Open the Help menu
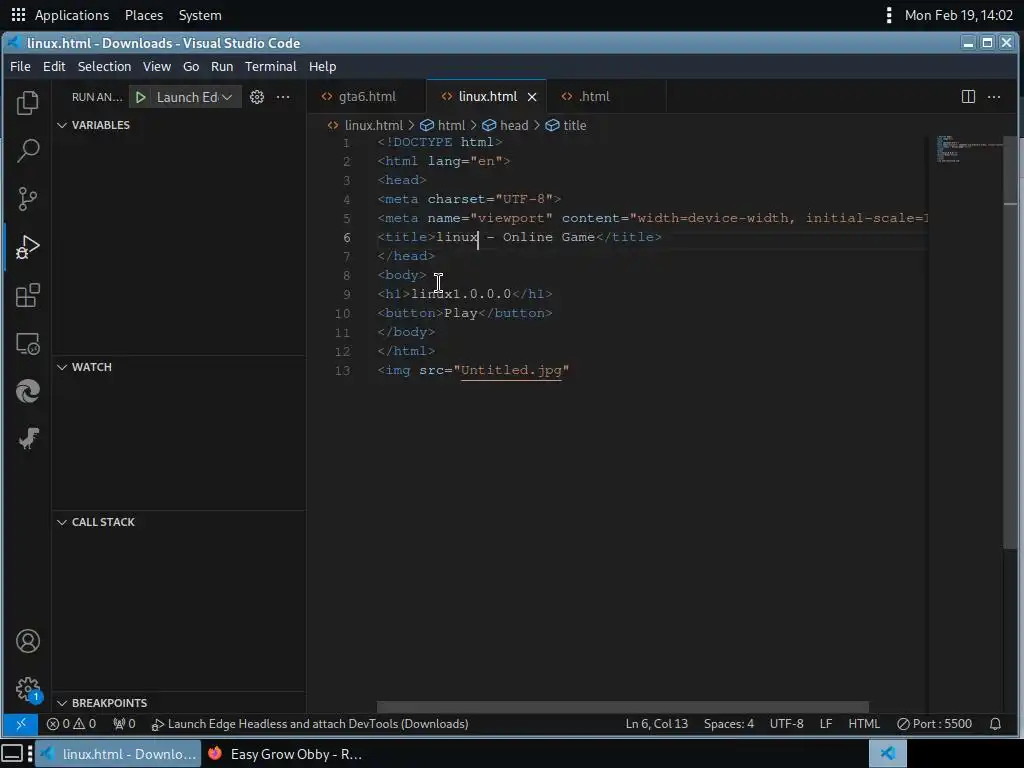 (x=323, y=67)
